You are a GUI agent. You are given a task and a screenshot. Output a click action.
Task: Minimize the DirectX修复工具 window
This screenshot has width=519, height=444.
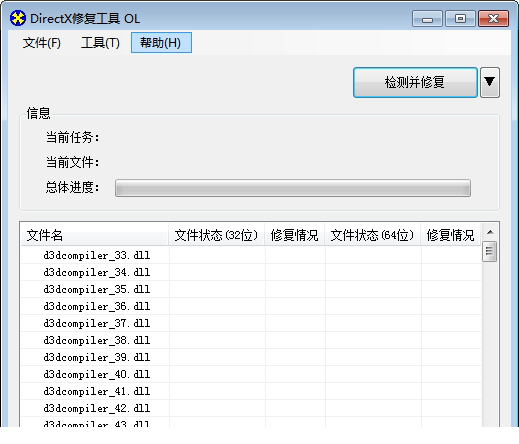(427, 19)
